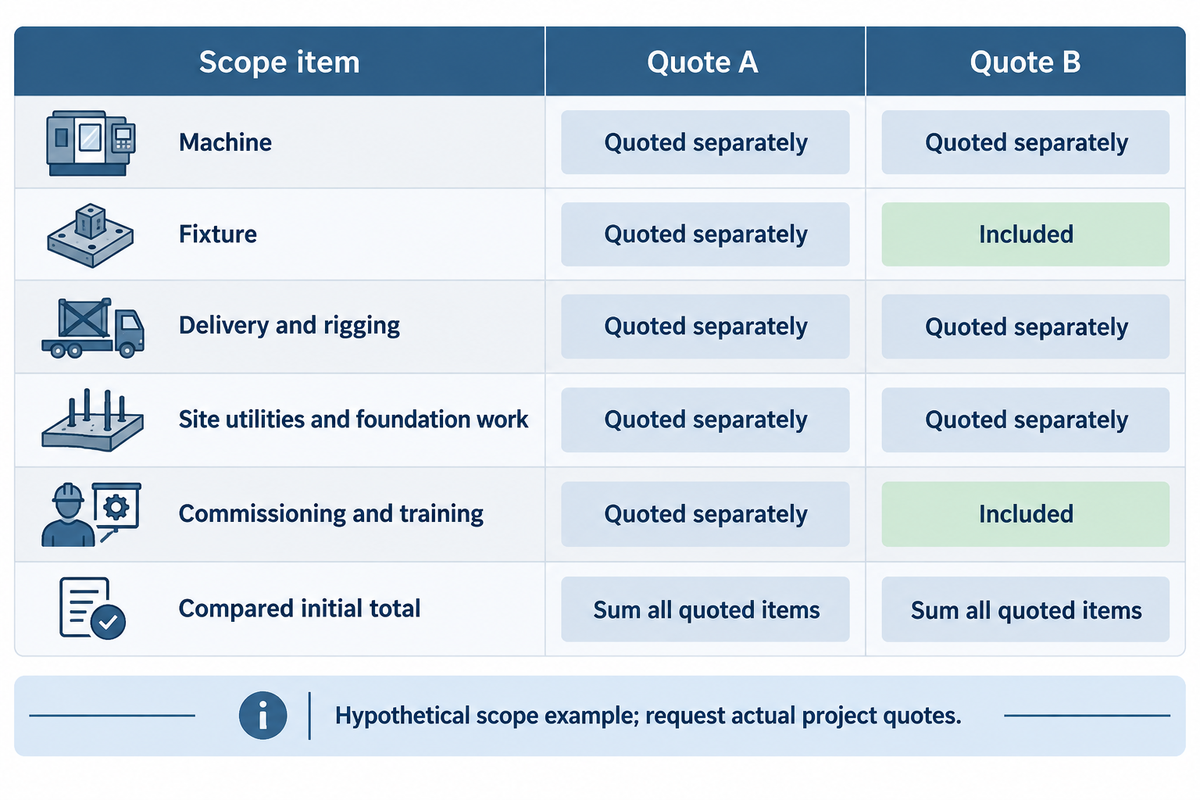Viewport: 1200px width, 800px height.
Task: Click Quote B Included for Commissioning and training
Action: coord(1025,514)
